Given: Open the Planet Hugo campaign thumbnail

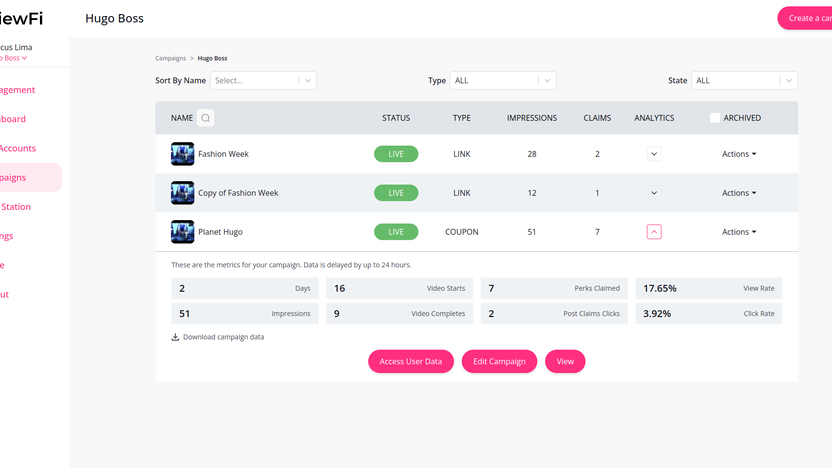Looking at the screenshot, I should tap(183, 232).
